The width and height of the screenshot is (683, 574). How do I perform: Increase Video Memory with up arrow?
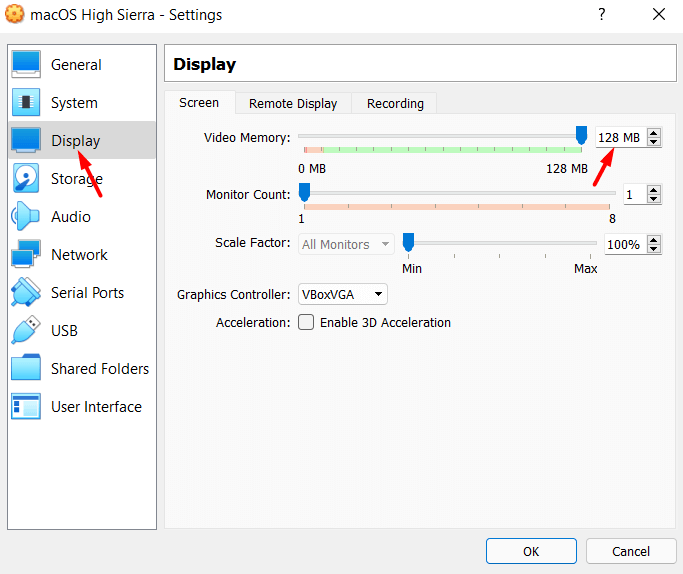tap(654, 133)
